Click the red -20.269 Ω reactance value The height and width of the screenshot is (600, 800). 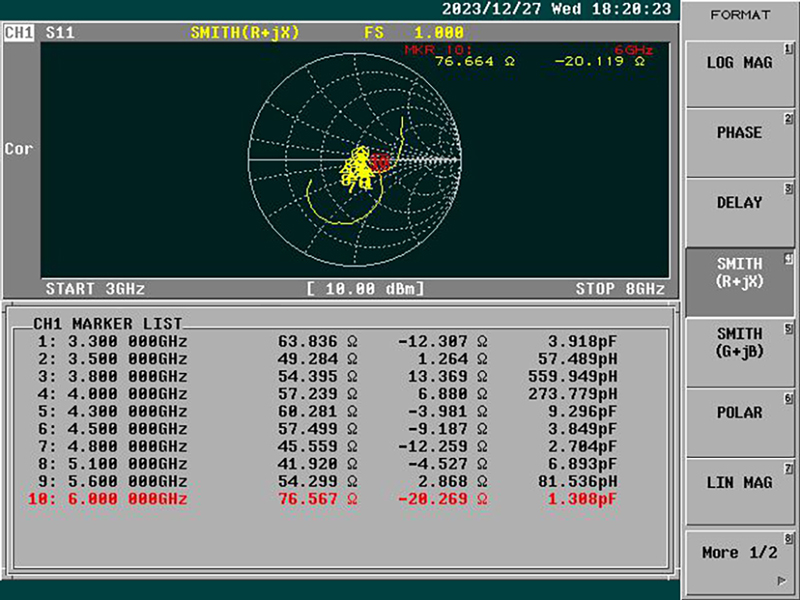click(x=443, y=499)
